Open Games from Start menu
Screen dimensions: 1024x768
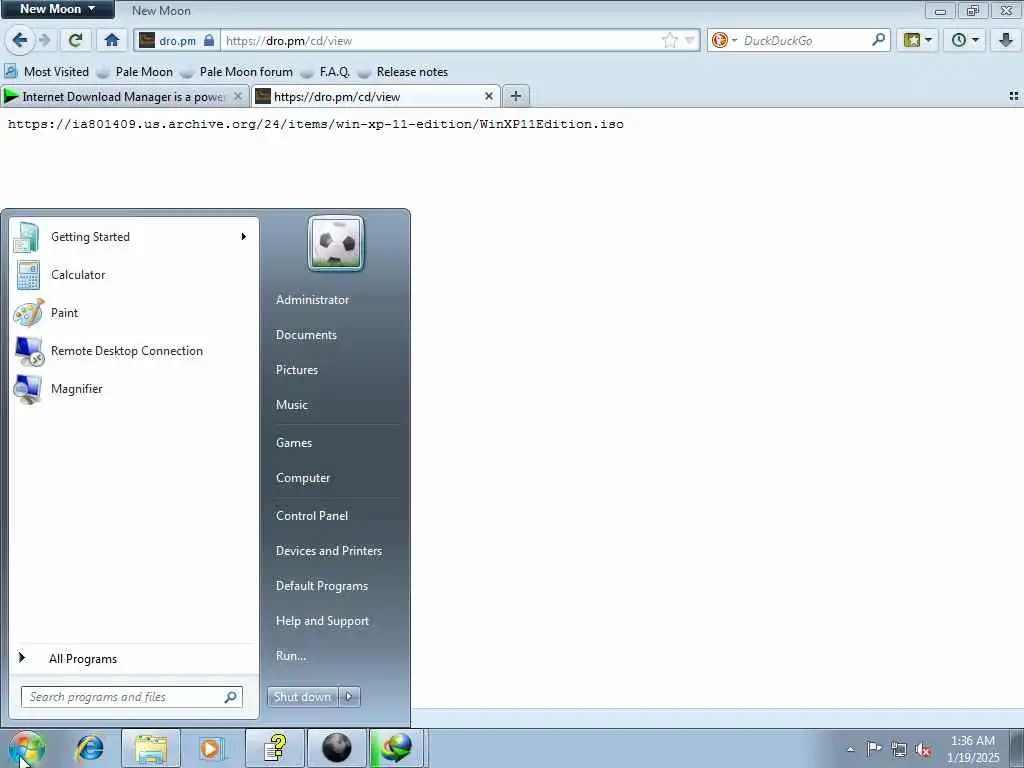(294, 443)
